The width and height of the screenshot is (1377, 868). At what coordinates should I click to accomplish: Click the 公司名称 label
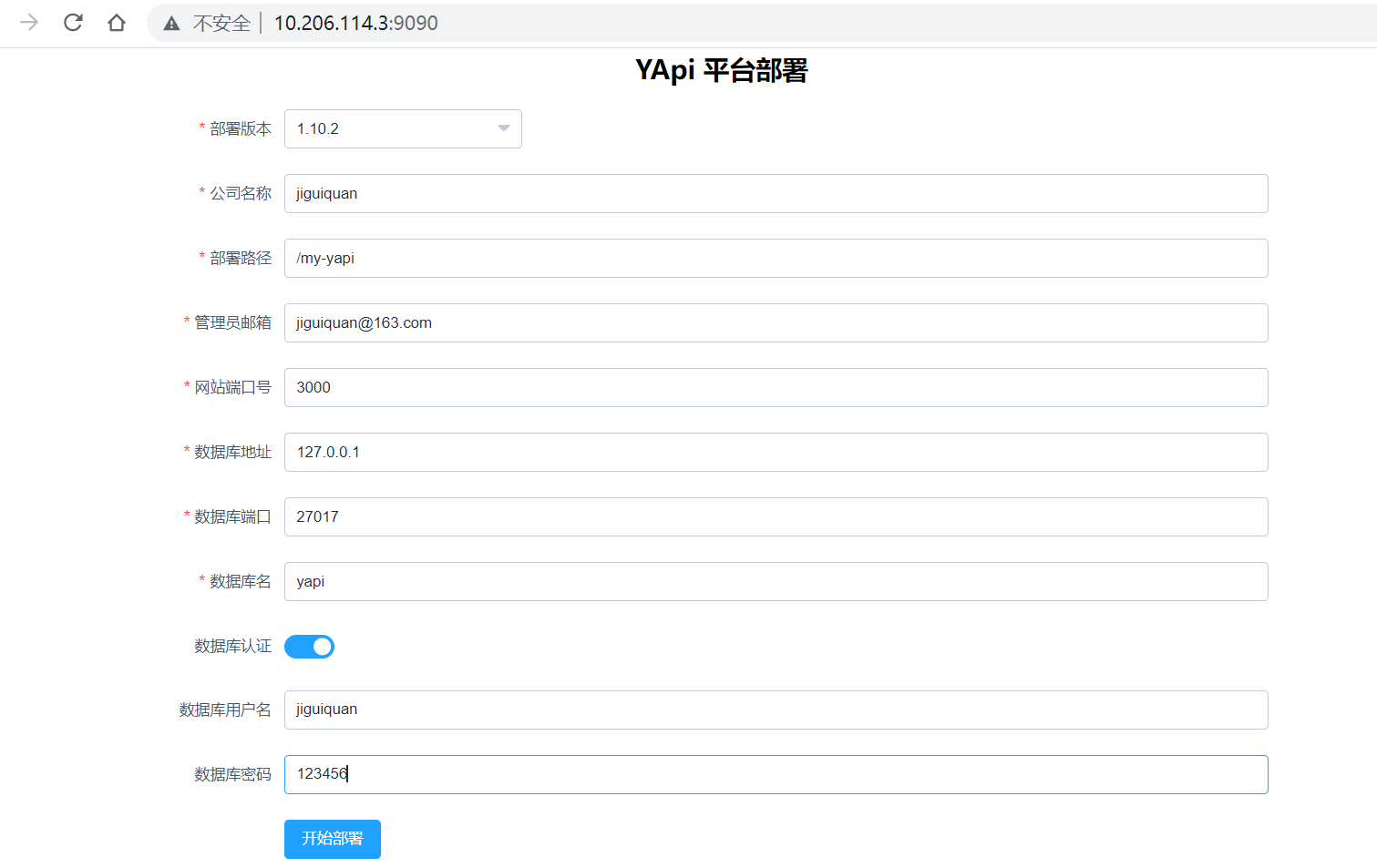[241, 193]
